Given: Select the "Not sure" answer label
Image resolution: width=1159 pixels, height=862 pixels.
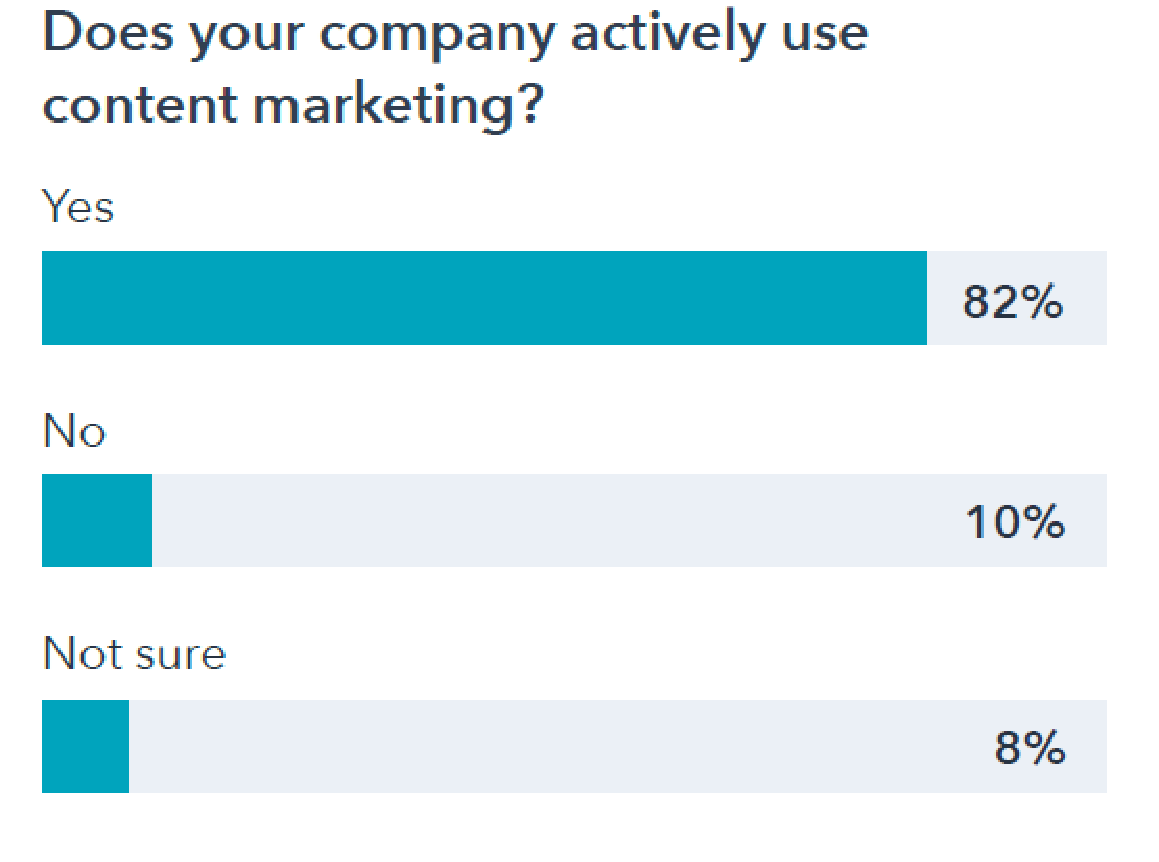Looking at the screenshot, I should pyautogui.click(x=134, y=655).
